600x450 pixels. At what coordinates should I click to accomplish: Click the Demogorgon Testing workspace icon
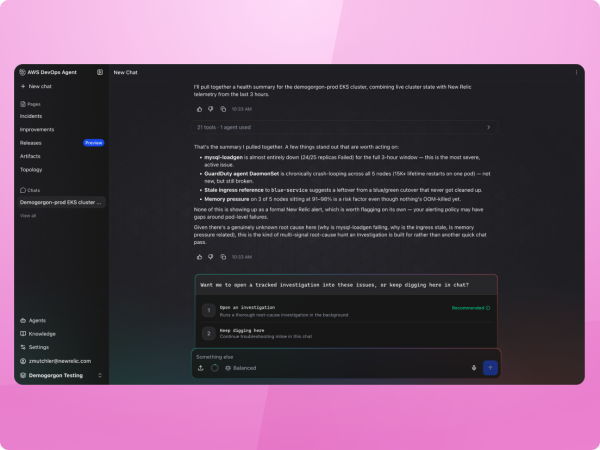point(23,375)
